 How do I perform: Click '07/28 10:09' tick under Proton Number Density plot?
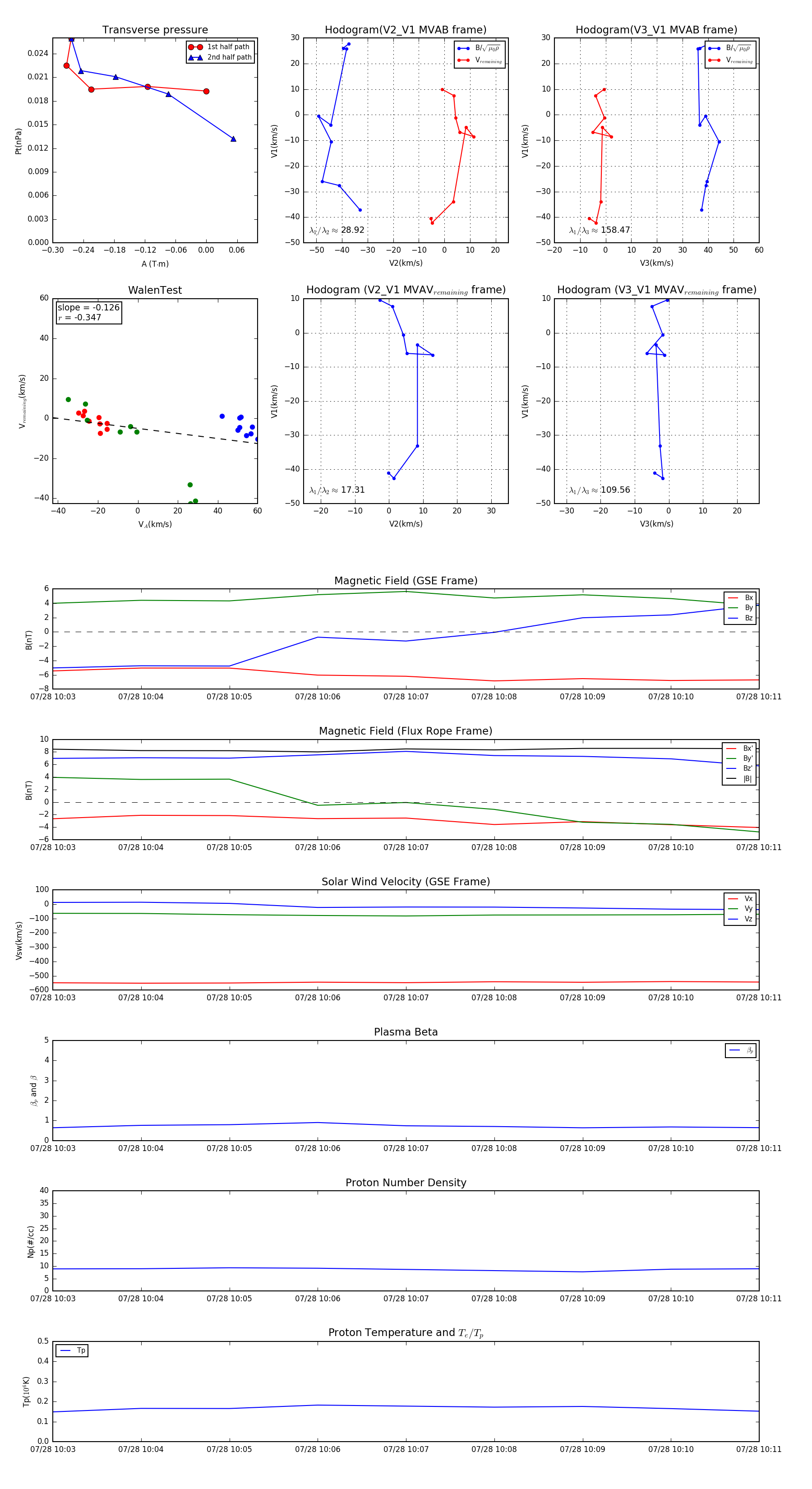[582, 1299]
